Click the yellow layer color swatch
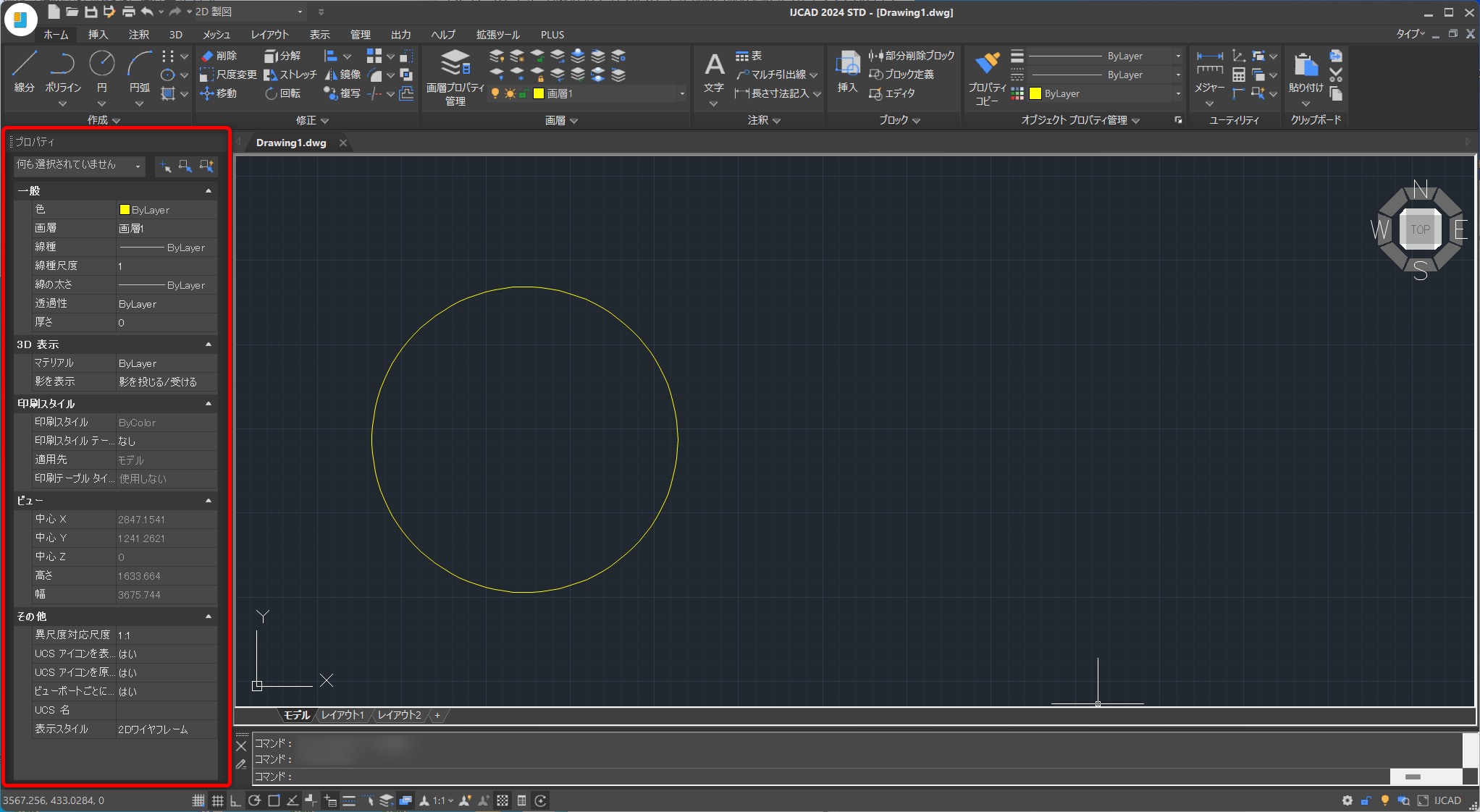 tap(539, 95)
